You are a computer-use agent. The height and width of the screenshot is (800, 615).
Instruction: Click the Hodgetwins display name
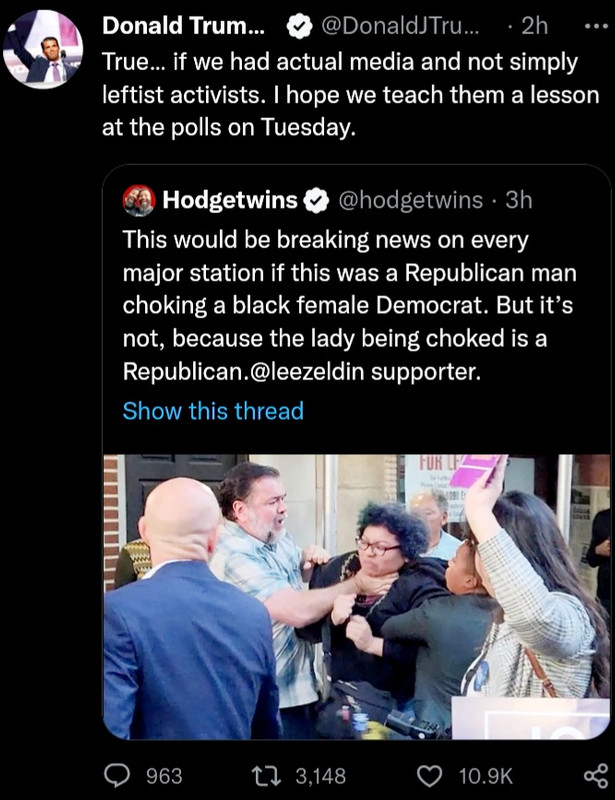230,200
